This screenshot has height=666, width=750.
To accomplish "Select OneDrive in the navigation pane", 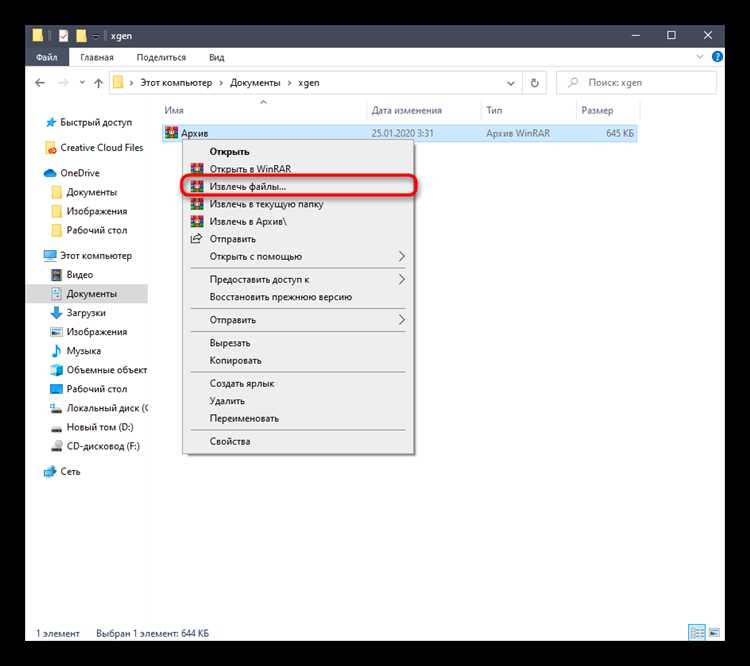I will click(72, 173).
